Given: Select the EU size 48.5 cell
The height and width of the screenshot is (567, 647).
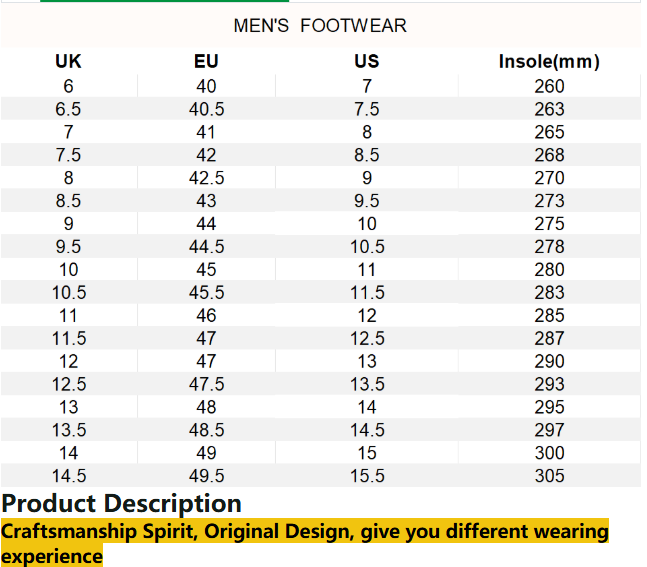Looking at the screenshot, I should click(206, 430).
